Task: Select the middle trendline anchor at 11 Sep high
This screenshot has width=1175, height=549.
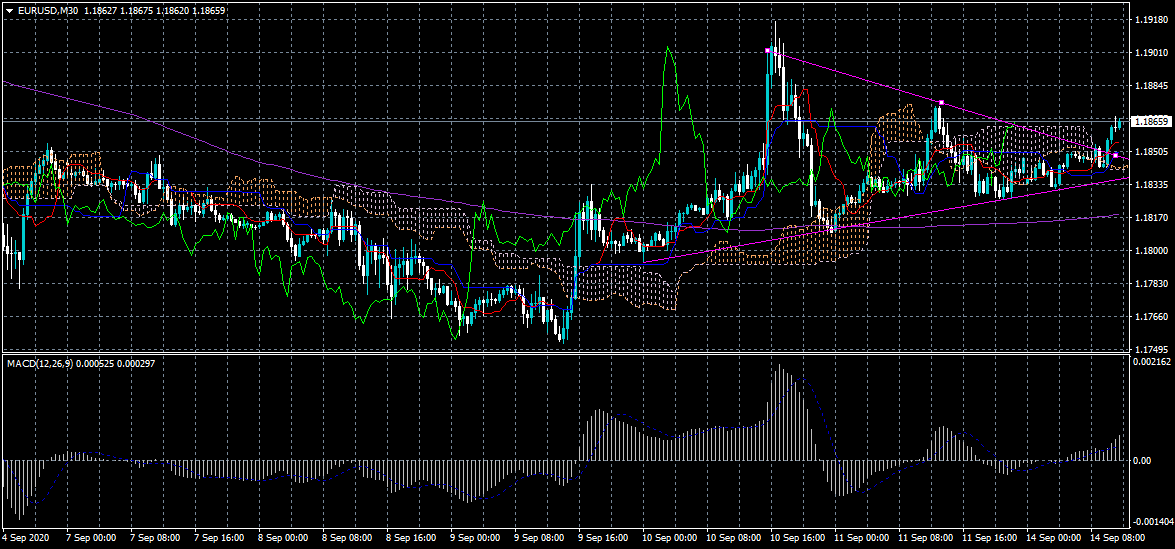Action: 941,102
